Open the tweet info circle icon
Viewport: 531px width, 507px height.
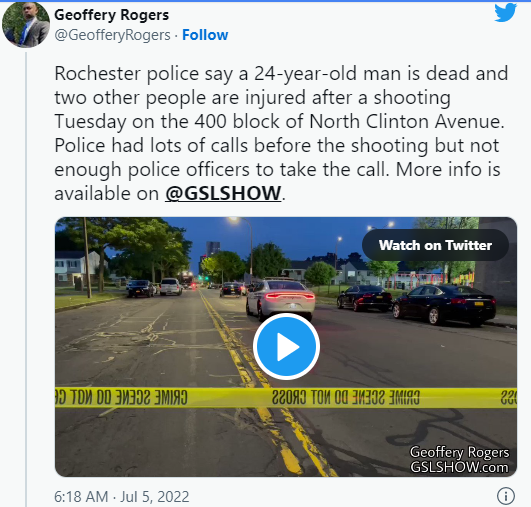[506, 496]
